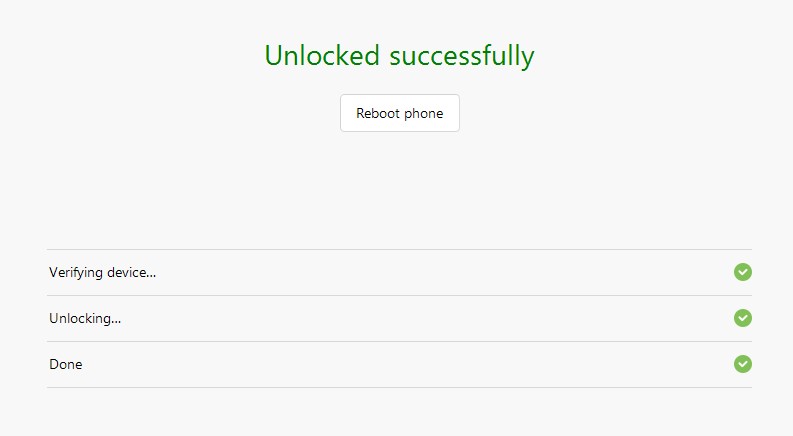Click the word "phone" on the button

[424, 114]
